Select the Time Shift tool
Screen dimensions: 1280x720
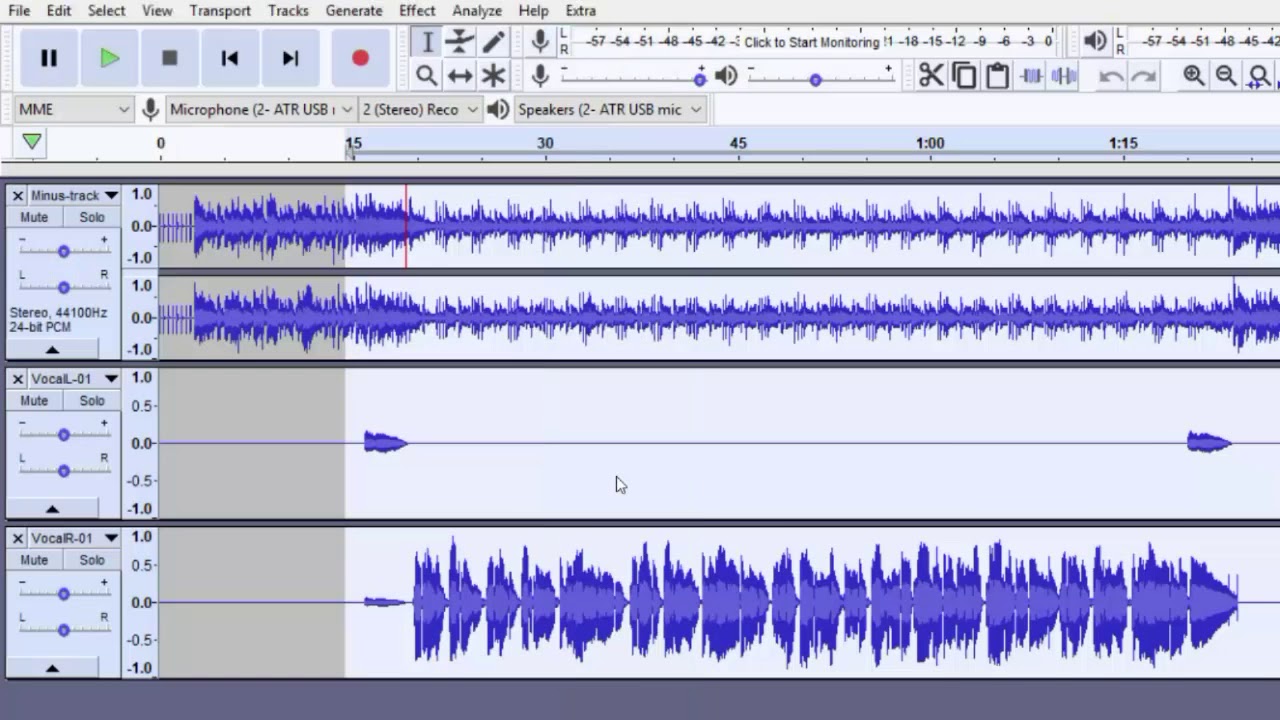point(459,75)
